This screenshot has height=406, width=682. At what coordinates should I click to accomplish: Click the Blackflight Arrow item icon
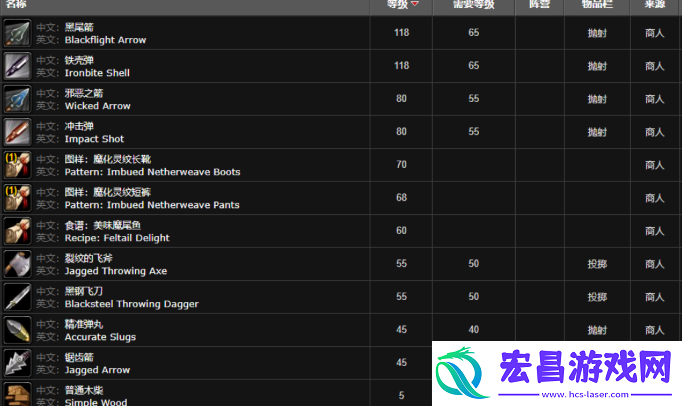[x=17, y=33]
